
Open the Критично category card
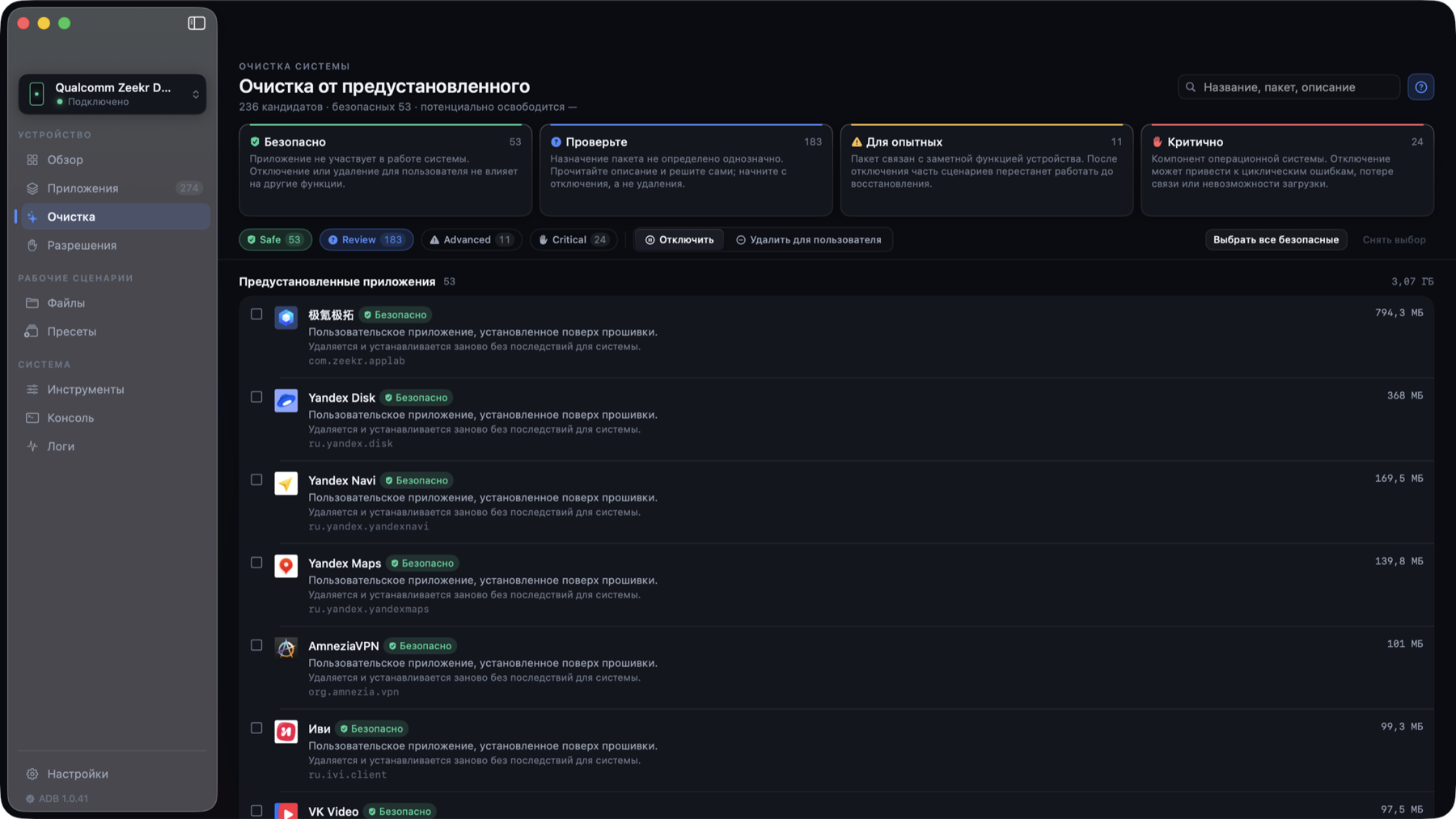pyautogui.click(x=1287, y=170)
